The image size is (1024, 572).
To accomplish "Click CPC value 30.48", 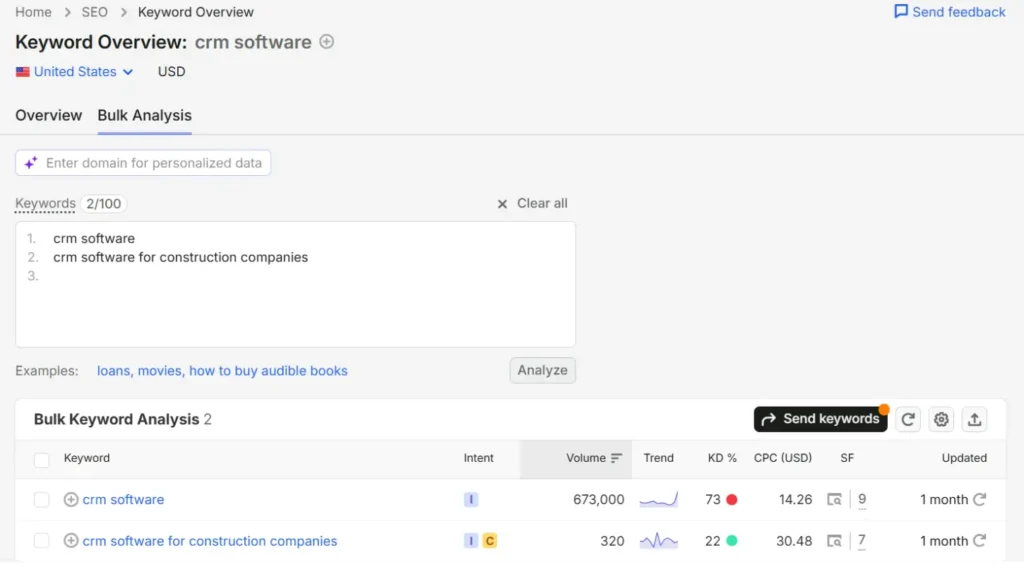I will coord(794,541).
